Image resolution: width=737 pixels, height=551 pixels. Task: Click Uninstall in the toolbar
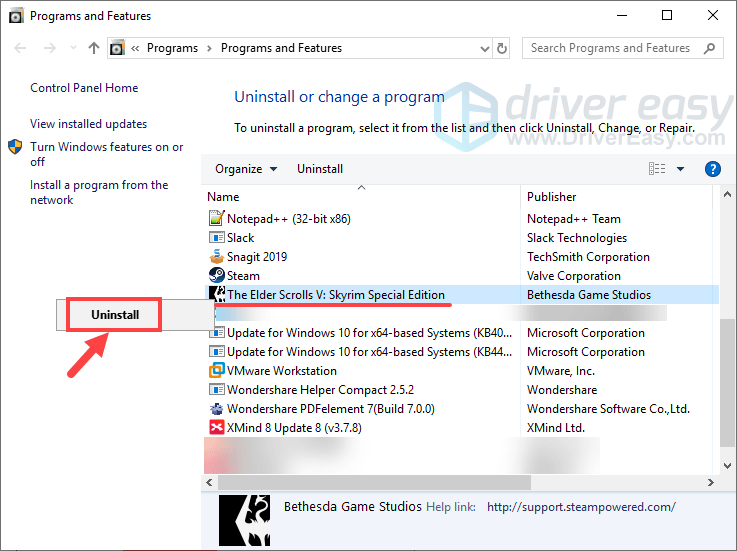[x=320, y=169]
